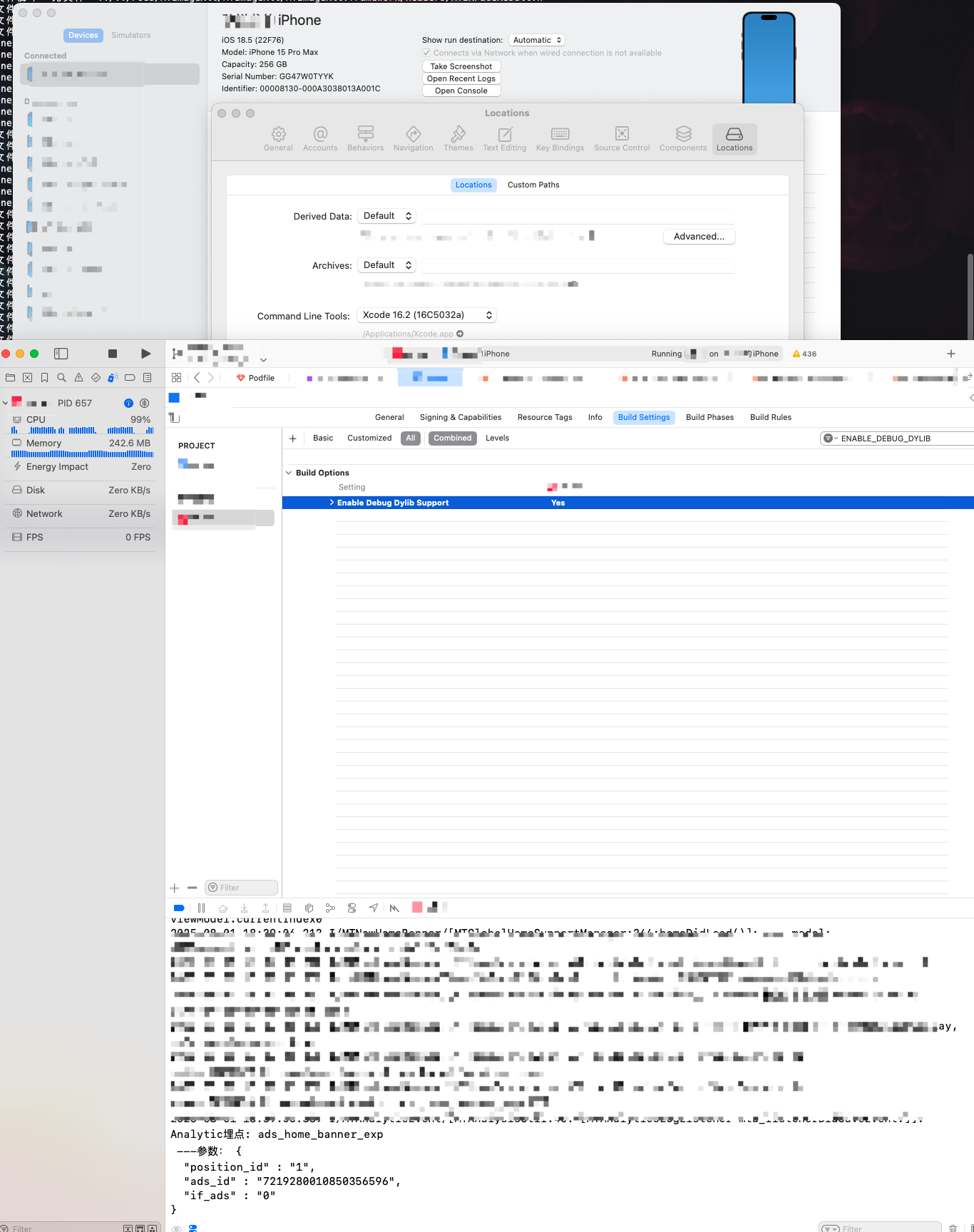Switch to the Build Rules tab

771,418
